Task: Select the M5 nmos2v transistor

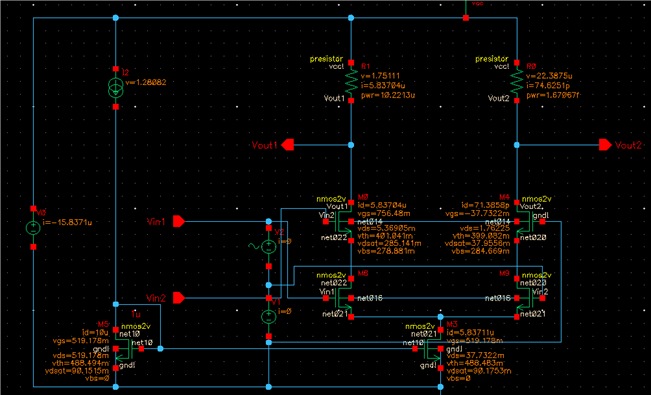Action: pyautogui.click(x=126, y=349)
